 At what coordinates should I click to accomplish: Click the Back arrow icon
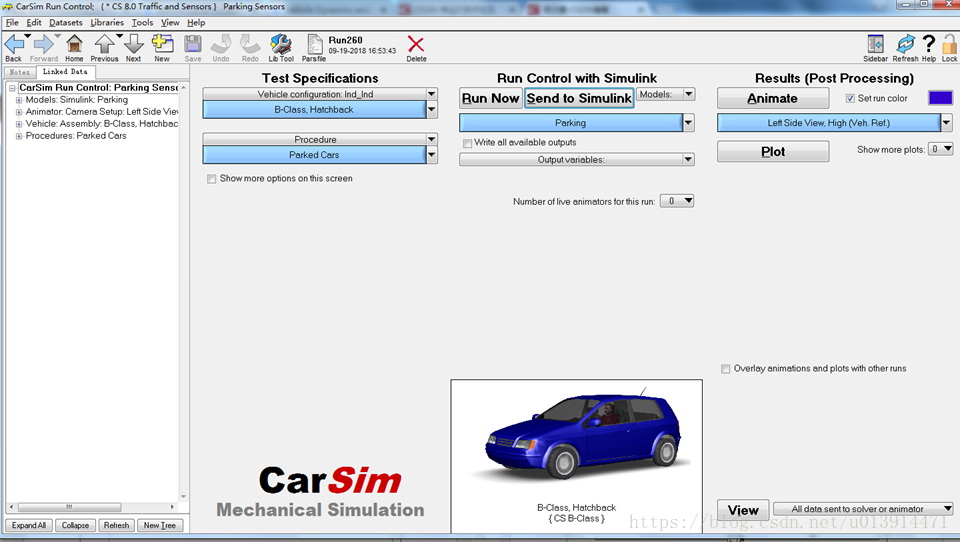13,45
